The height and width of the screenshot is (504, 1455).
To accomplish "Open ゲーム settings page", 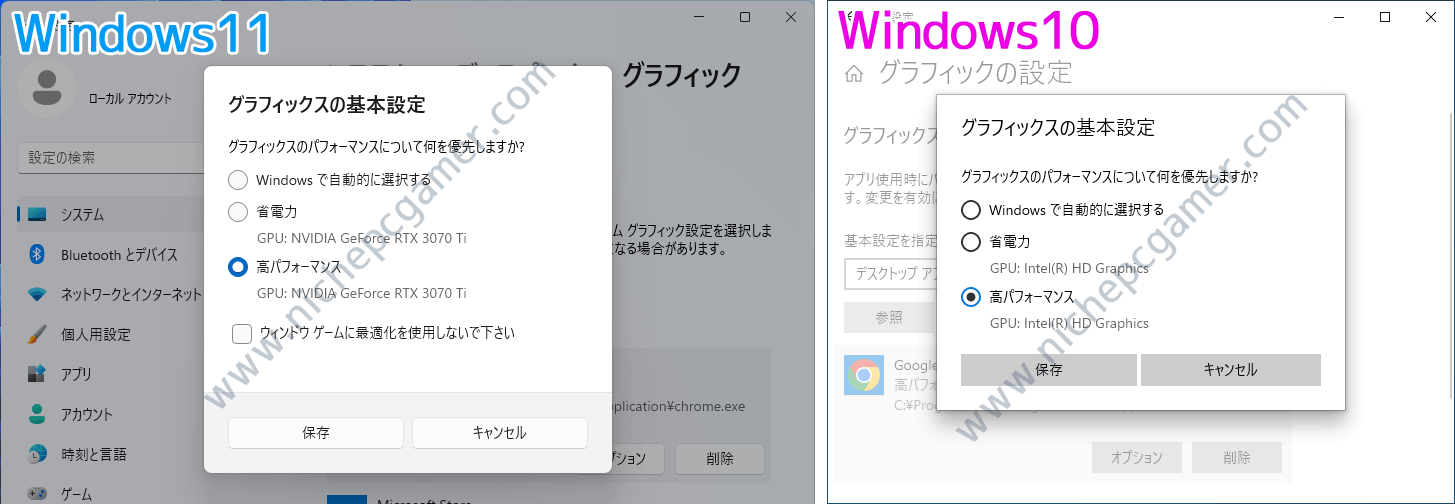I will 110,493.
